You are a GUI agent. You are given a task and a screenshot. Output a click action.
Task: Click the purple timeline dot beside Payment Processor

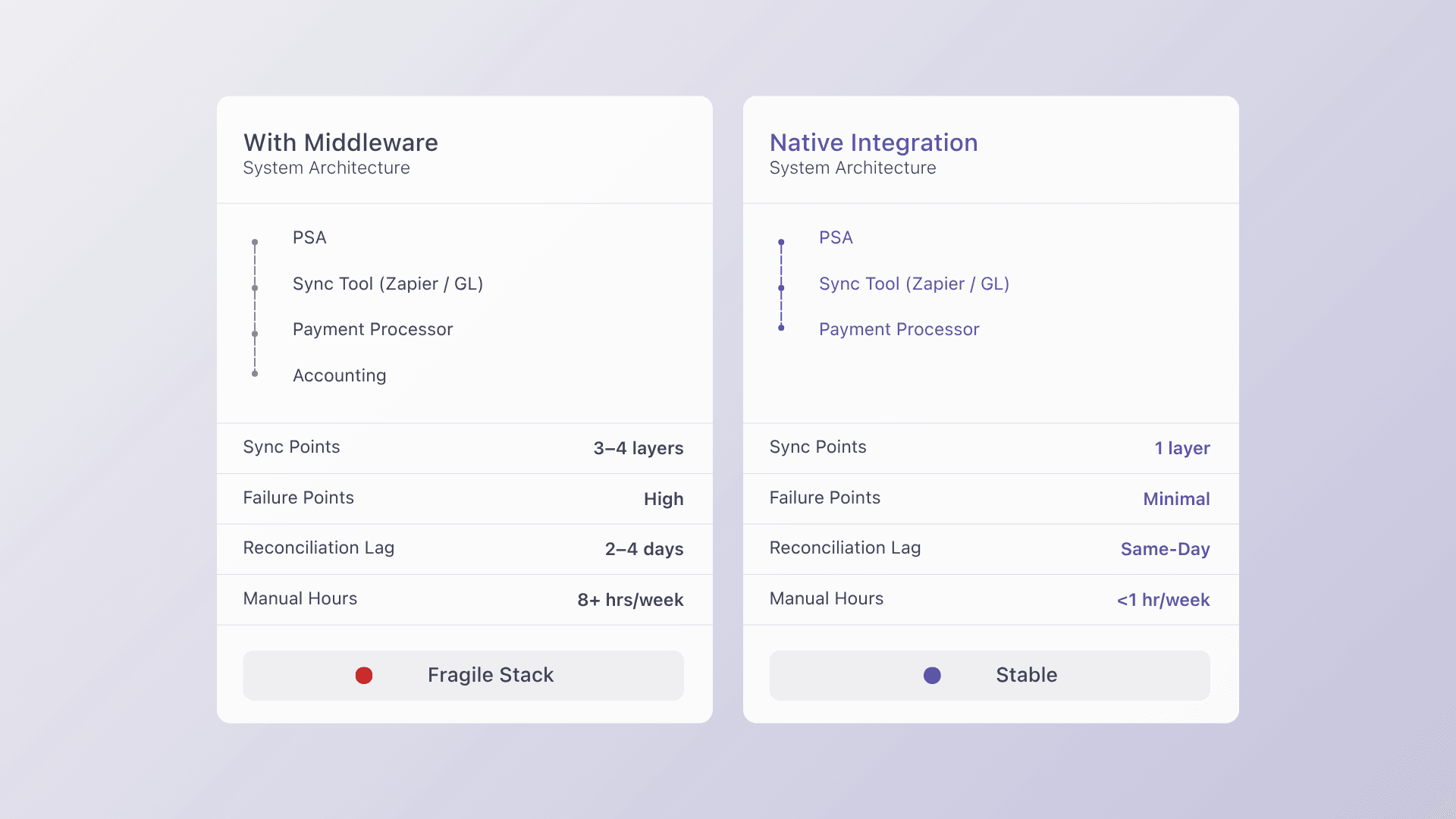point(781,328)
